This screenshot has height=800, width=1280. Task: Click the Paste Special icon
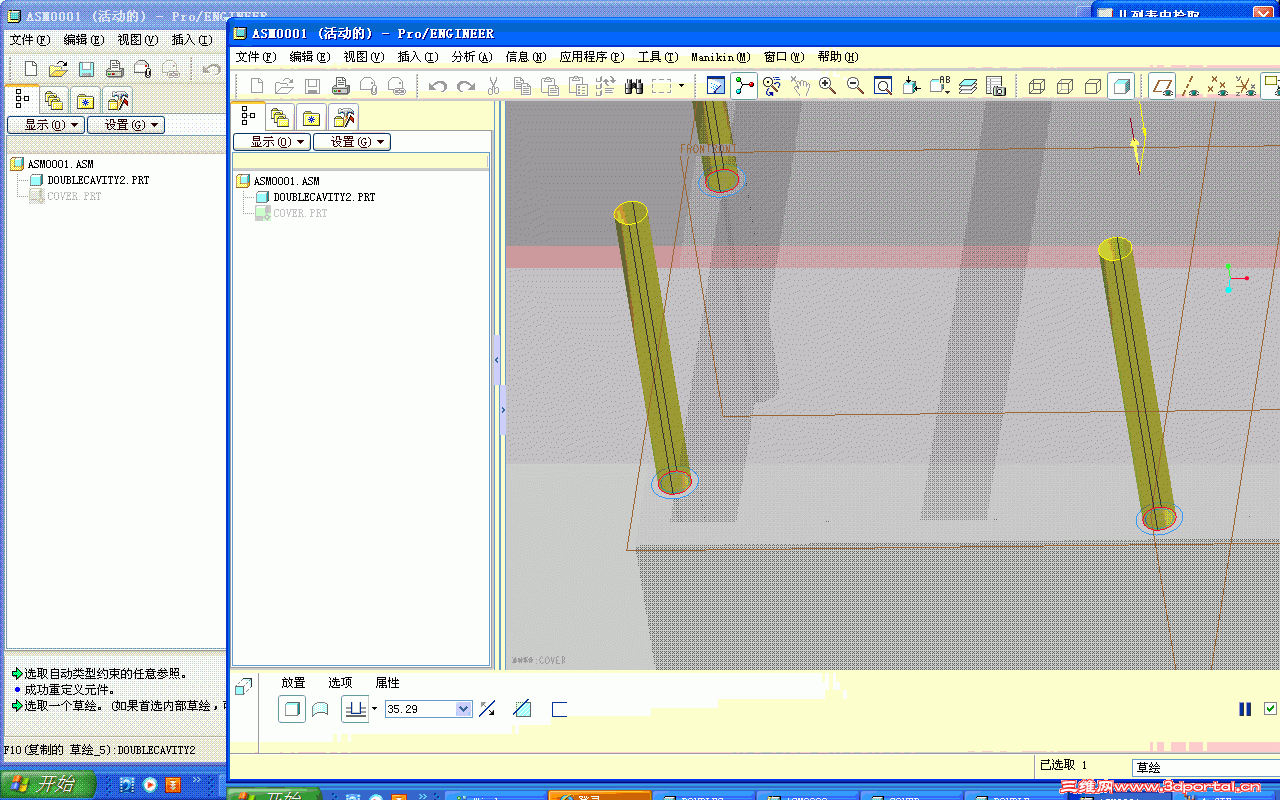point(577,86)
